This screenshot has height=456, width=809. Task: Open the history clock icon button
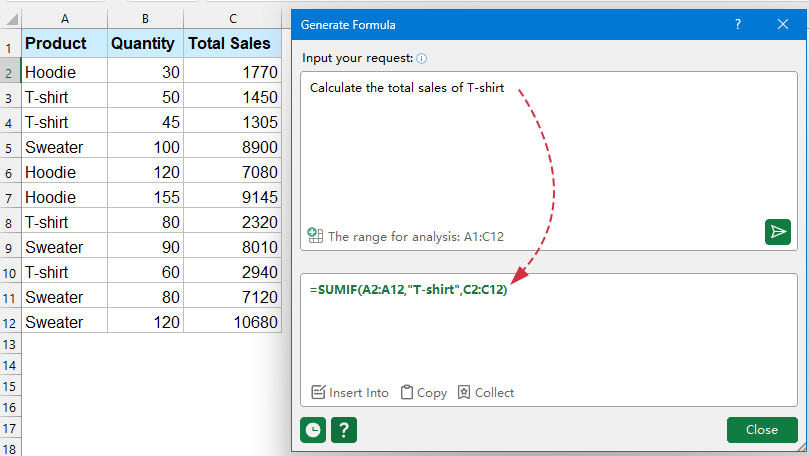[313, 430]
